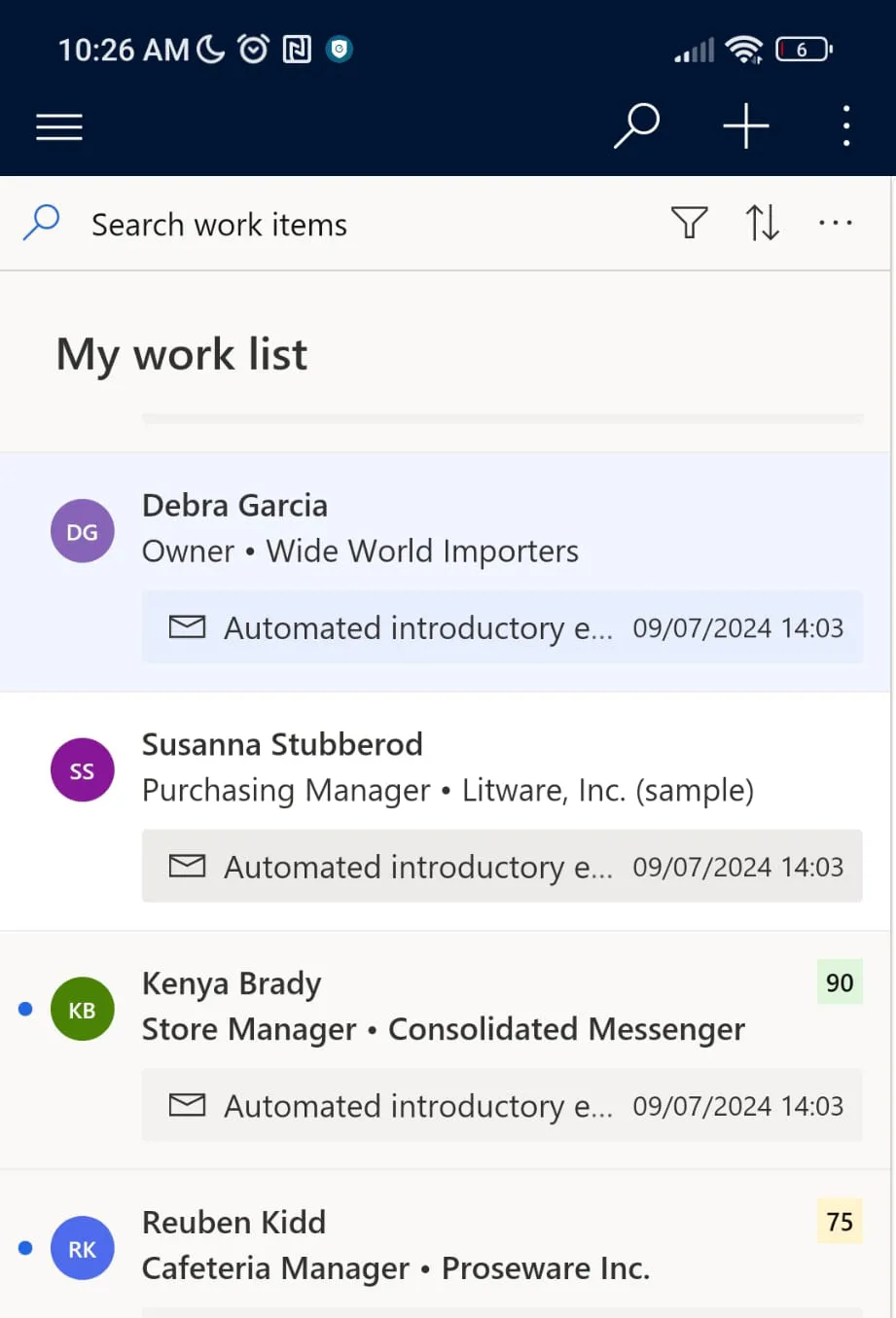Select Susanna Stubberod's SS avatar

(82, 770)
